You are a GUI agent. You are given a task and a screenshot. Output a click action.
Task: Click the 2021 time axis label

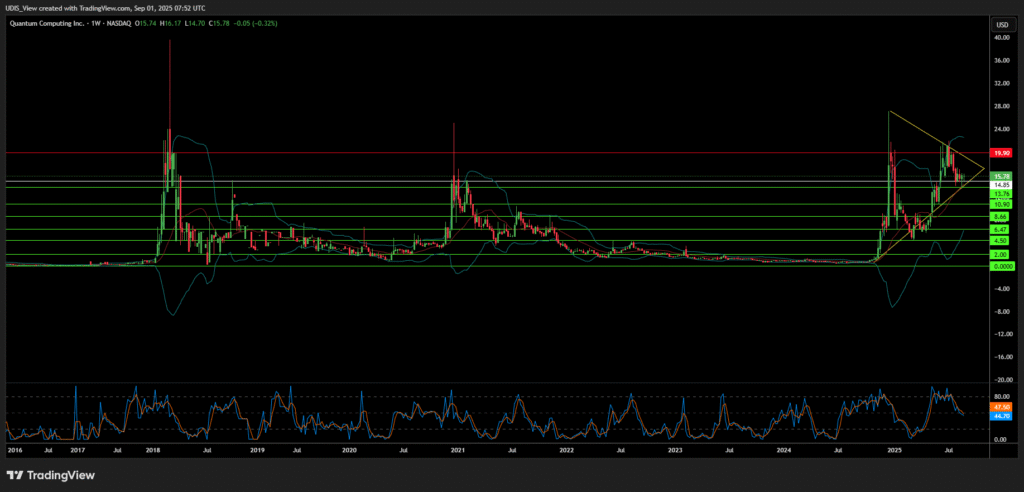tap(458, 451)
